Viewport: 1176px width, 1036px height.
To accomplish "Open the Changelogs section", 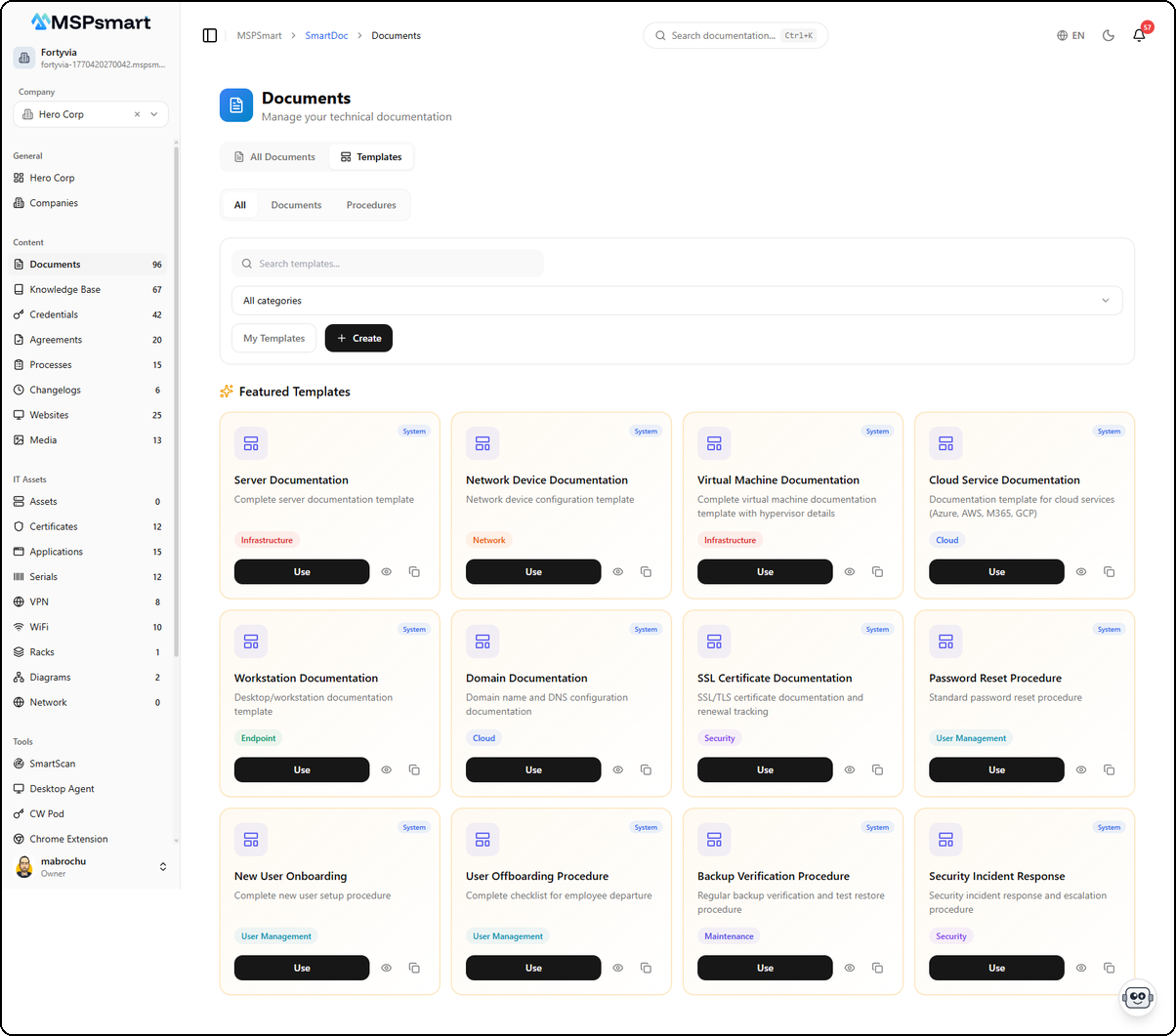I will 59,390.
